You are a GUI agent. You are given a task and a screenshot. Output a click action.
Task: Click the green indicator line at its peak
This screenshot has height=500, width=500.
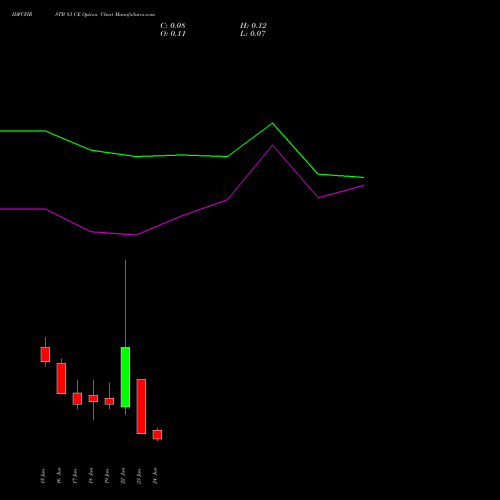(272, 123)
